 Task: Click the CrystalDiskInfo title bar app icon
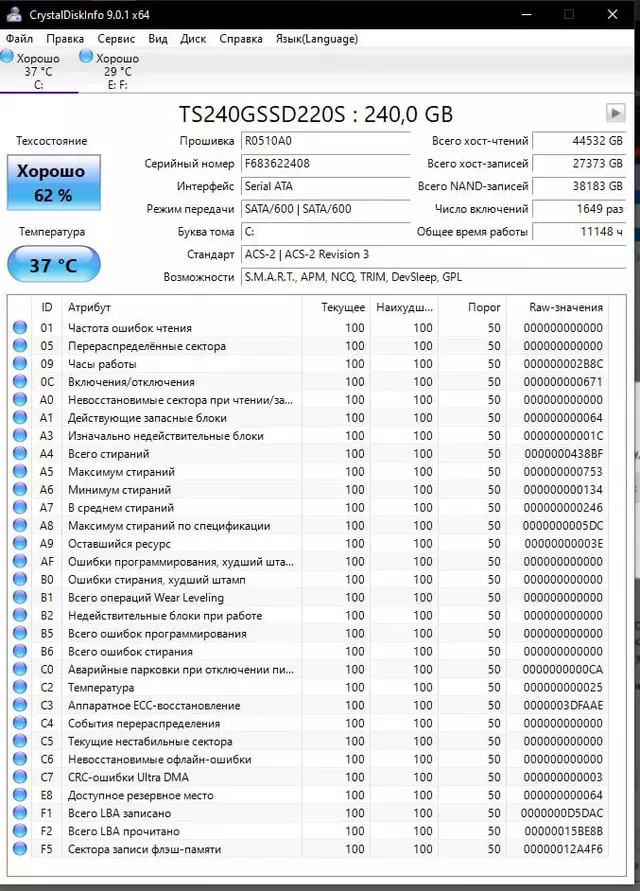click(14, 14)
